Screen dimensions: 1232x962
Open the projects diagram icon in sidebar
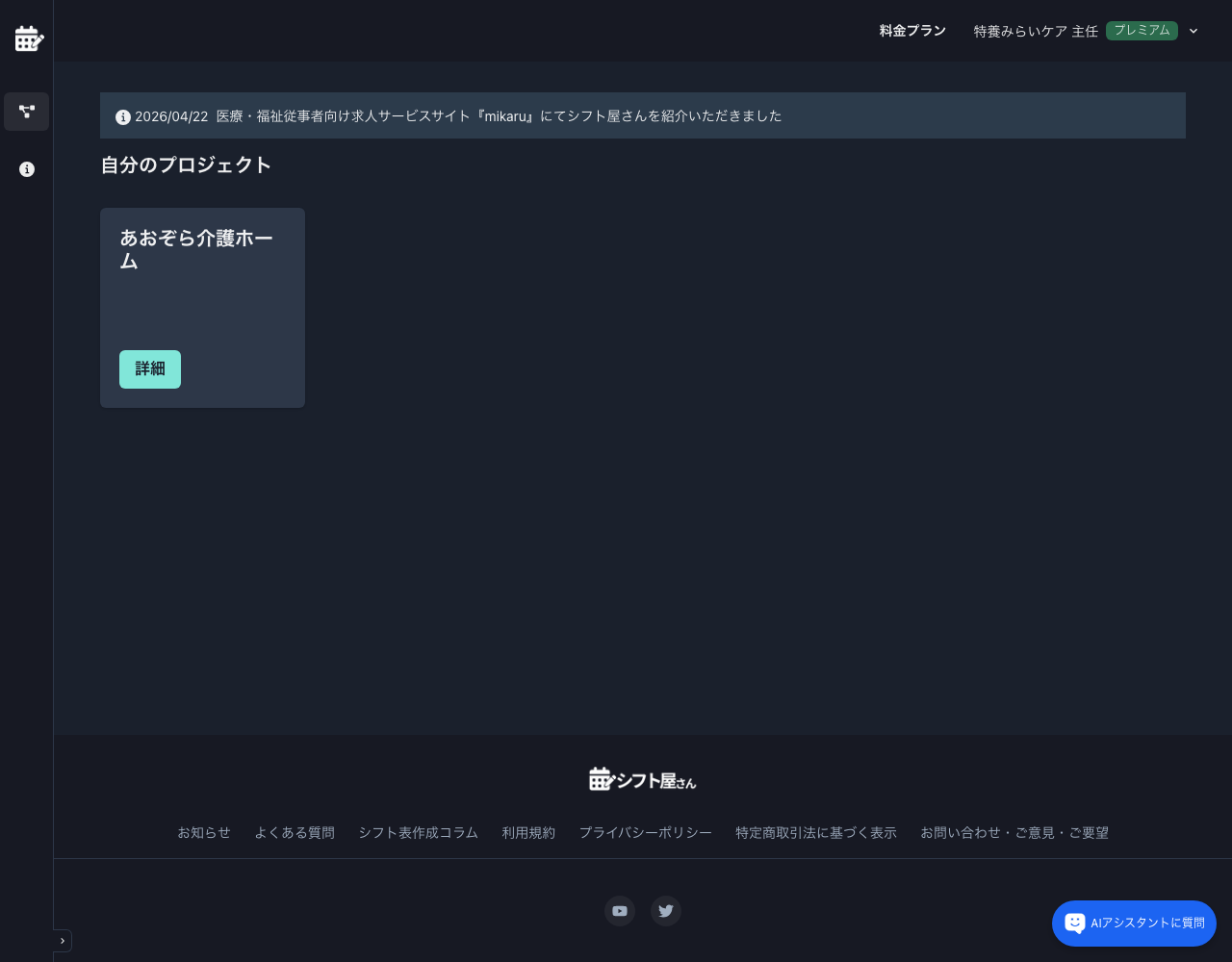[x=27, y=112]
